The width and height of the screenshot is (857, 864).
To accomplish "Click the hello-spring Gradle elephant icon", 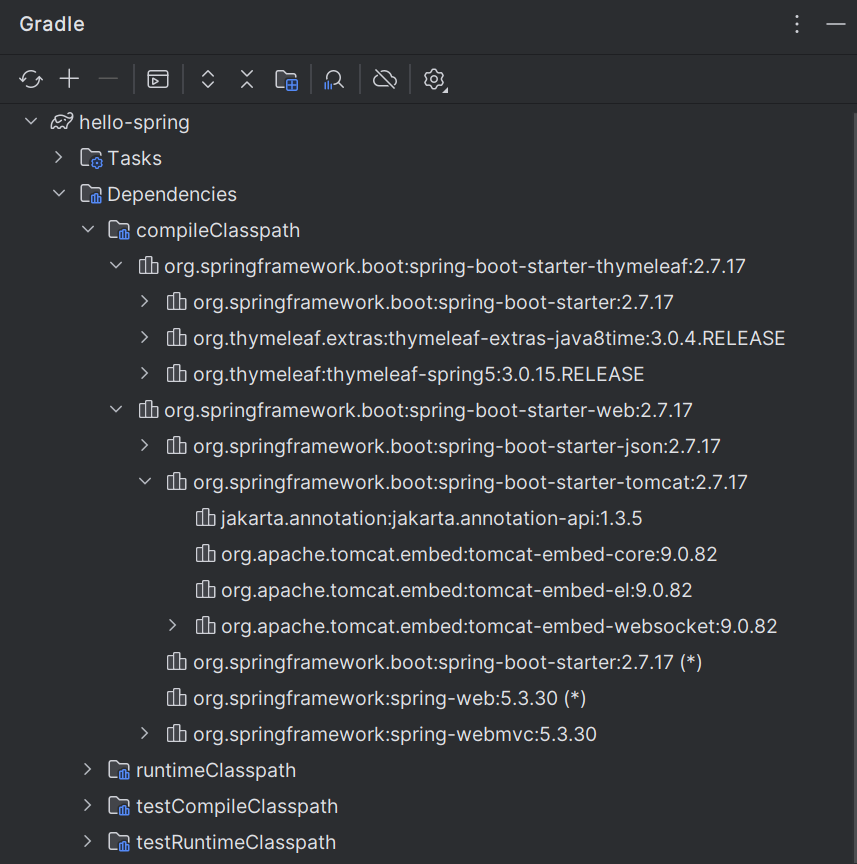I will tap(62, 122).
